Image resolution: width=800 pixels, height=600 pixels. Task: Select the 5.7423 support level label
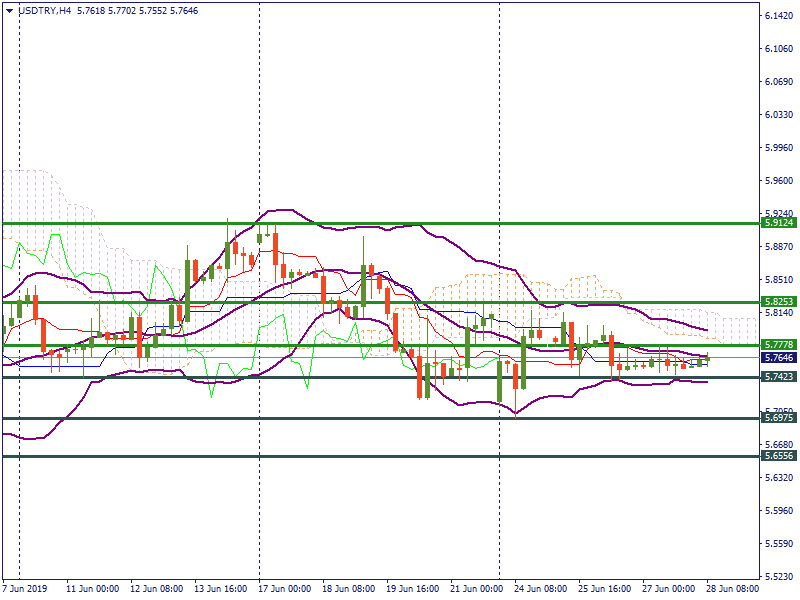tap(778, 377)
